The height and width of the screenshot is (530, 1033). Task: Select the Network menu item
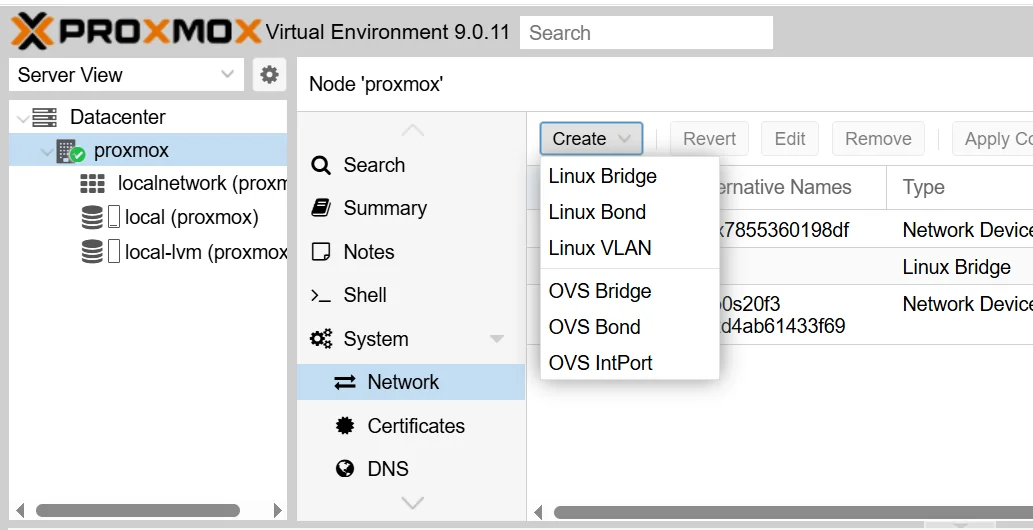pyautogui.click(x=411, y=382)
